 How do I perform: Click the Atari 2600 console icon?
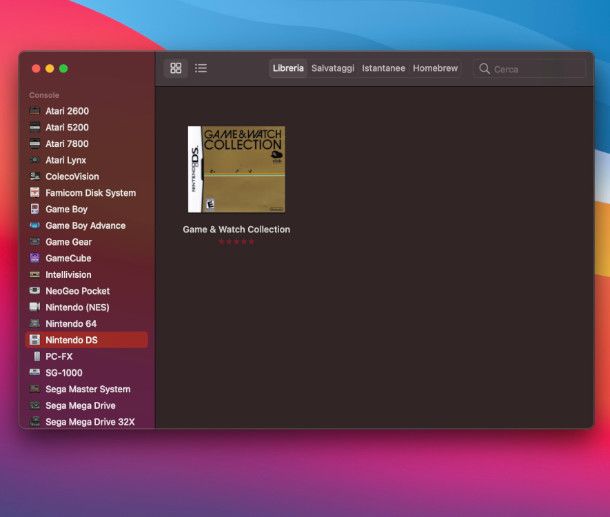[x=35, y=111]
